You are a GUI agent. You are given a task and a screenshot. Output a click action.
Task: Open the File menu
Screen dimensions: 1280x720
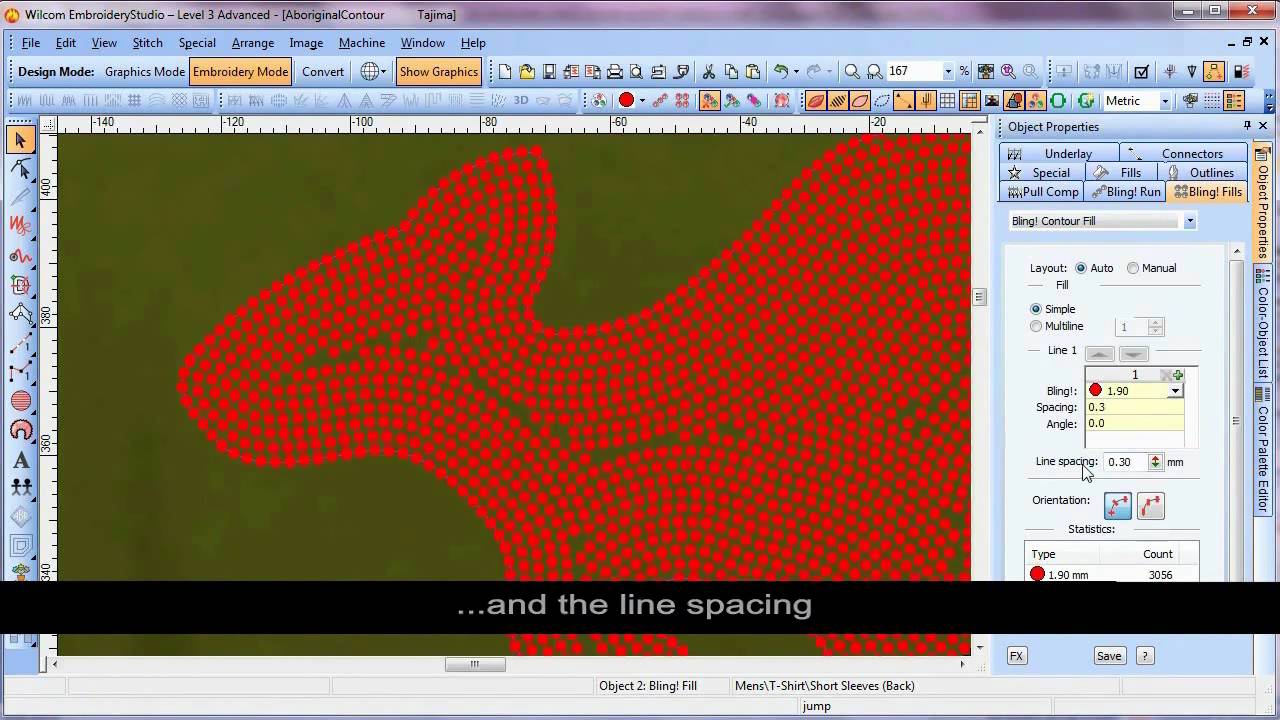[31, 43]
